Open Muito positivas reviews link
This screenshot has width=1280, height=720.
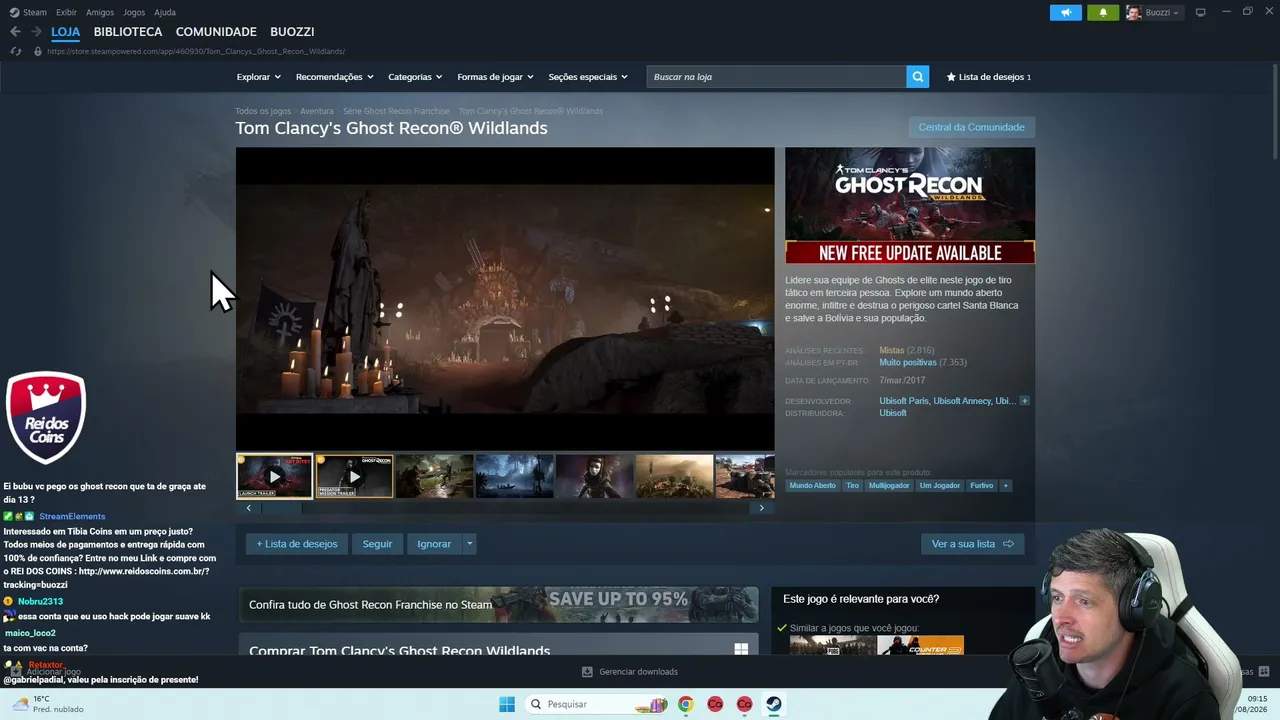pos(908,362)
